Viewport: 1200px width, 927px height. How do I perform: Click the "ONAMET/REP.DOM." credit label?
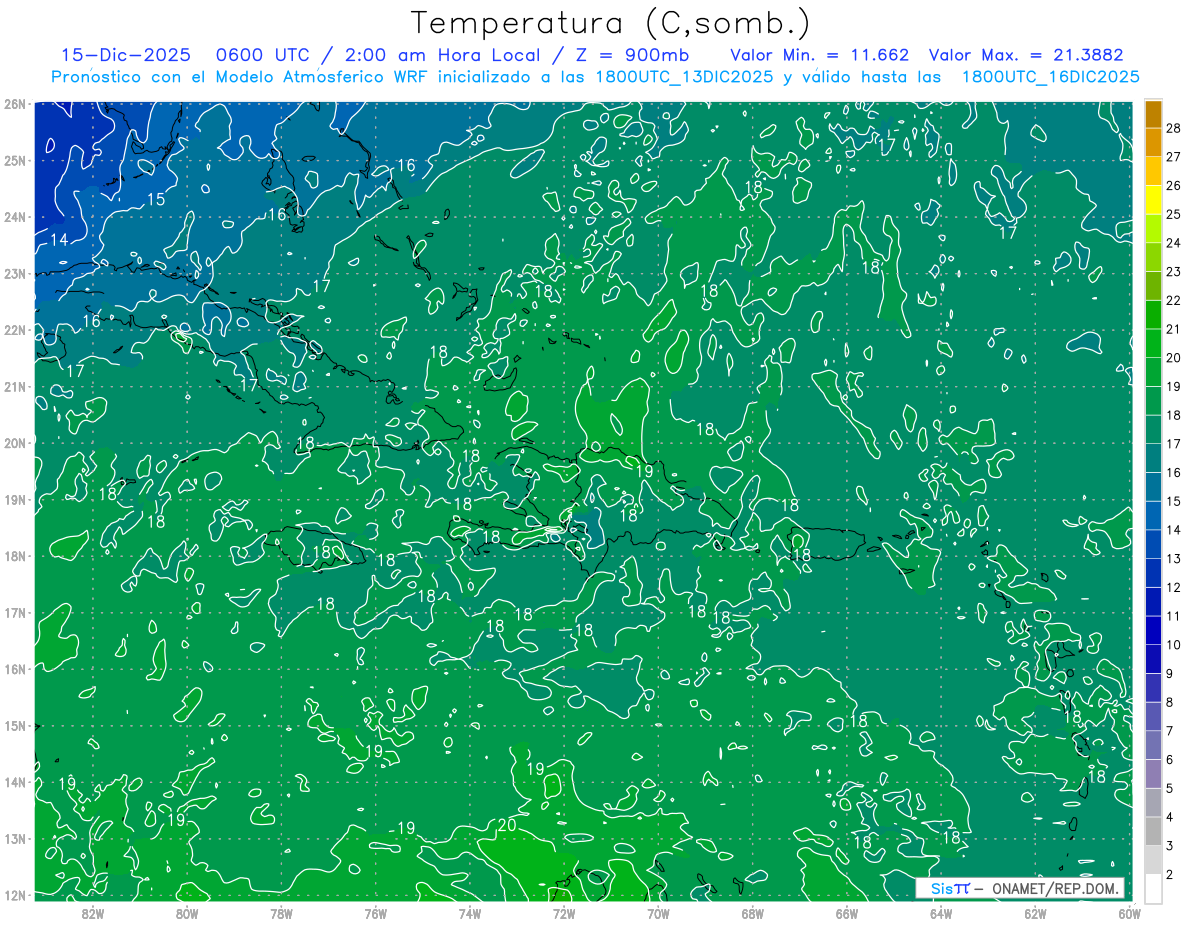point(1055,888)
